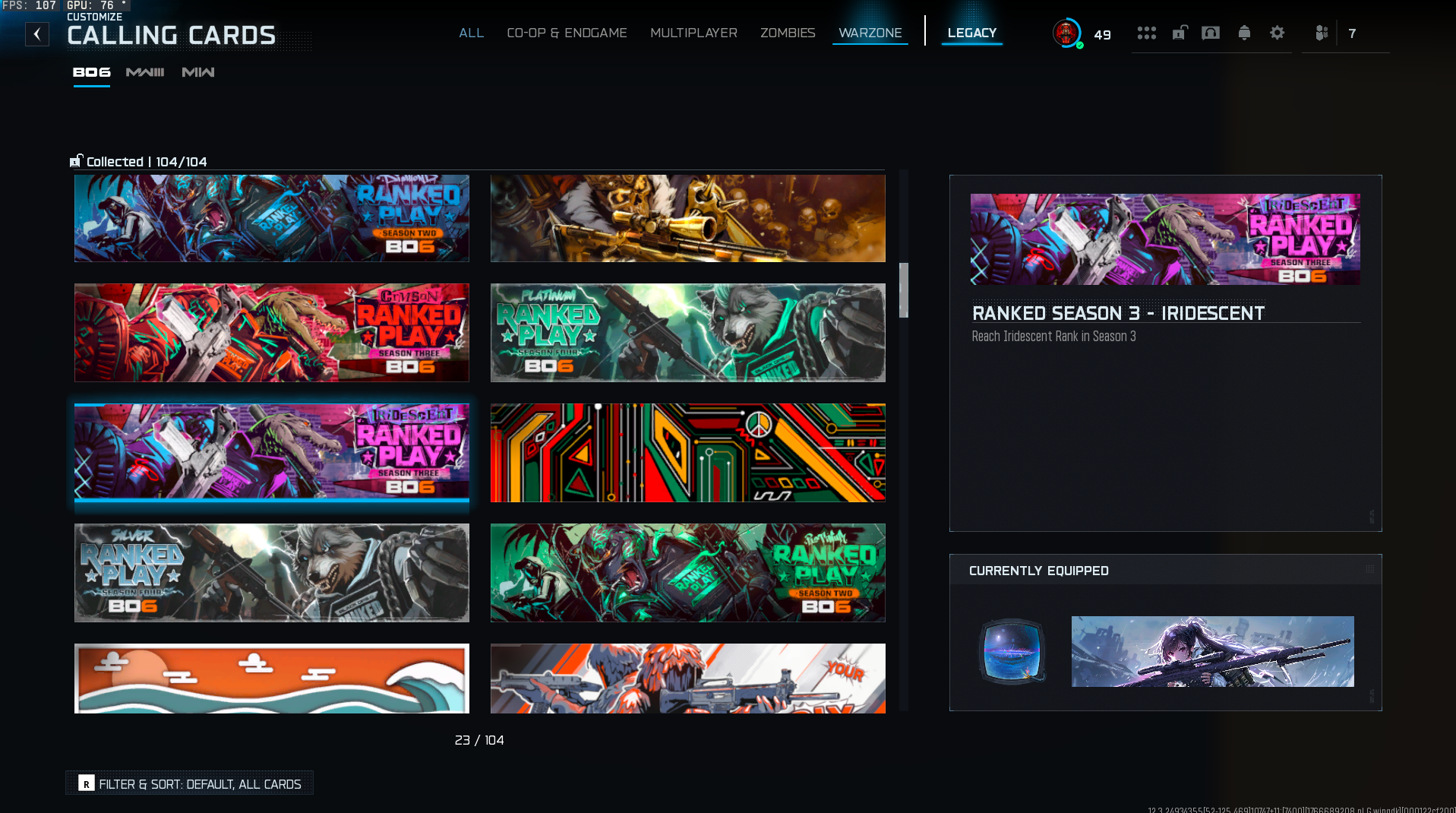Image resolution: width=1456 pixels, height=813 pixels.
Task: Choose the Platinum Ranked Play wolf card
Action: pos(687,333)
